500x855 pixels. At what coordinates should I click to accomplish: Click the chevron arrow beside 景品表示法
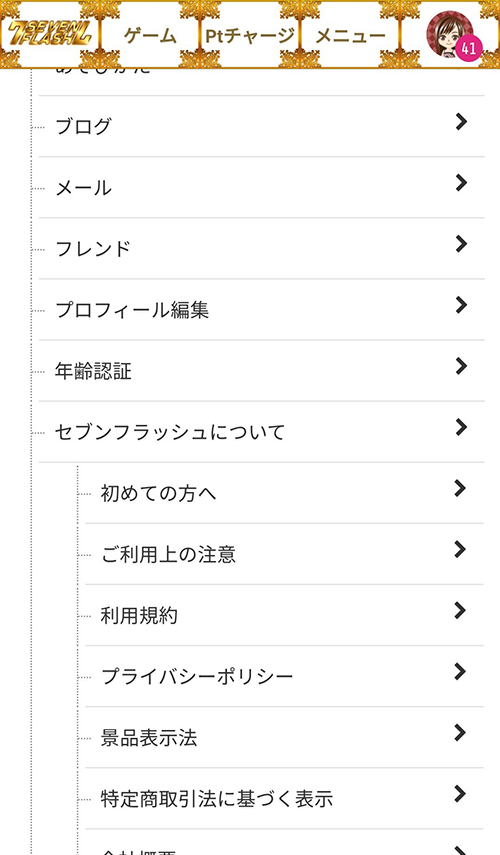click(x=460, y=732)
